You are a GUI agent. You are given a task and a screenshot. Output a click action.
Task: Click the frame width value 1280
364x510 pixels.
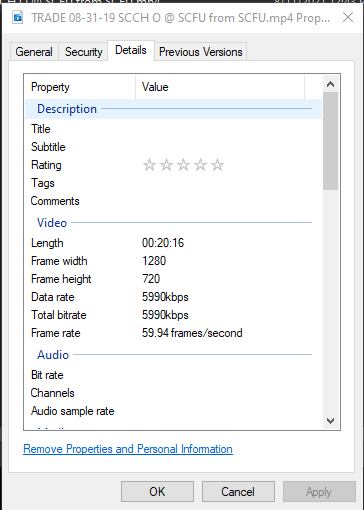154,261
